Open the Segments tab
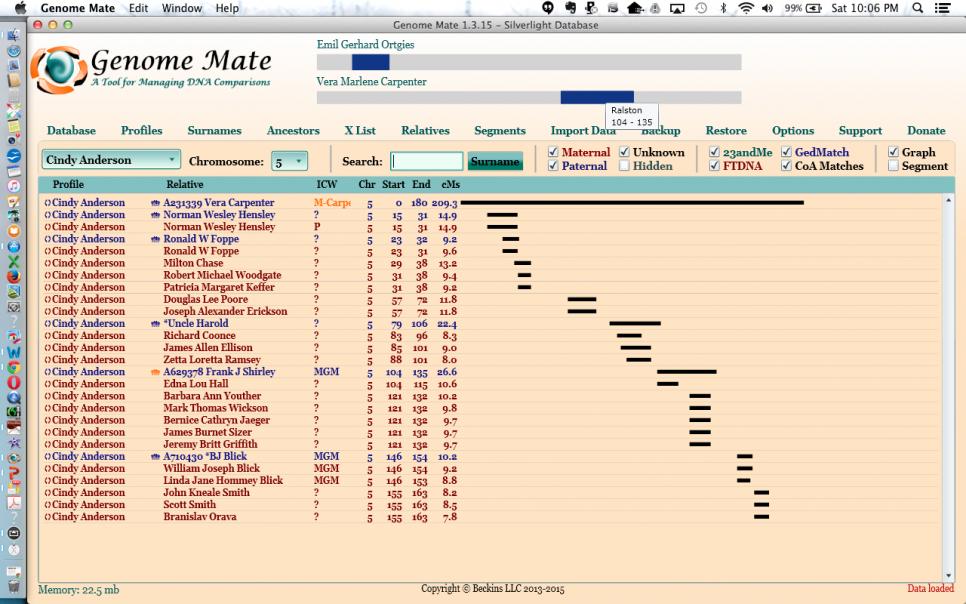This screenshot has height=604, width=966. 500,131
